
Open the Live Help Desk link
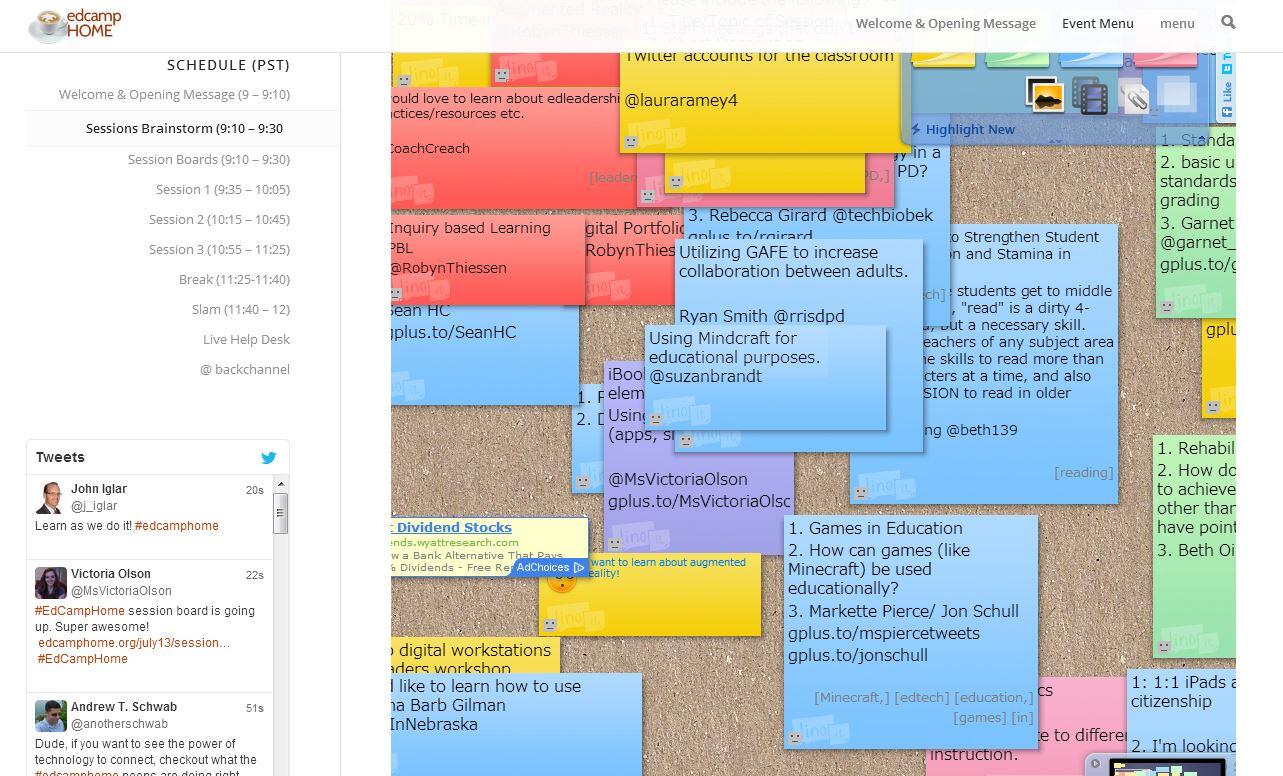click(x=246, y=339)
